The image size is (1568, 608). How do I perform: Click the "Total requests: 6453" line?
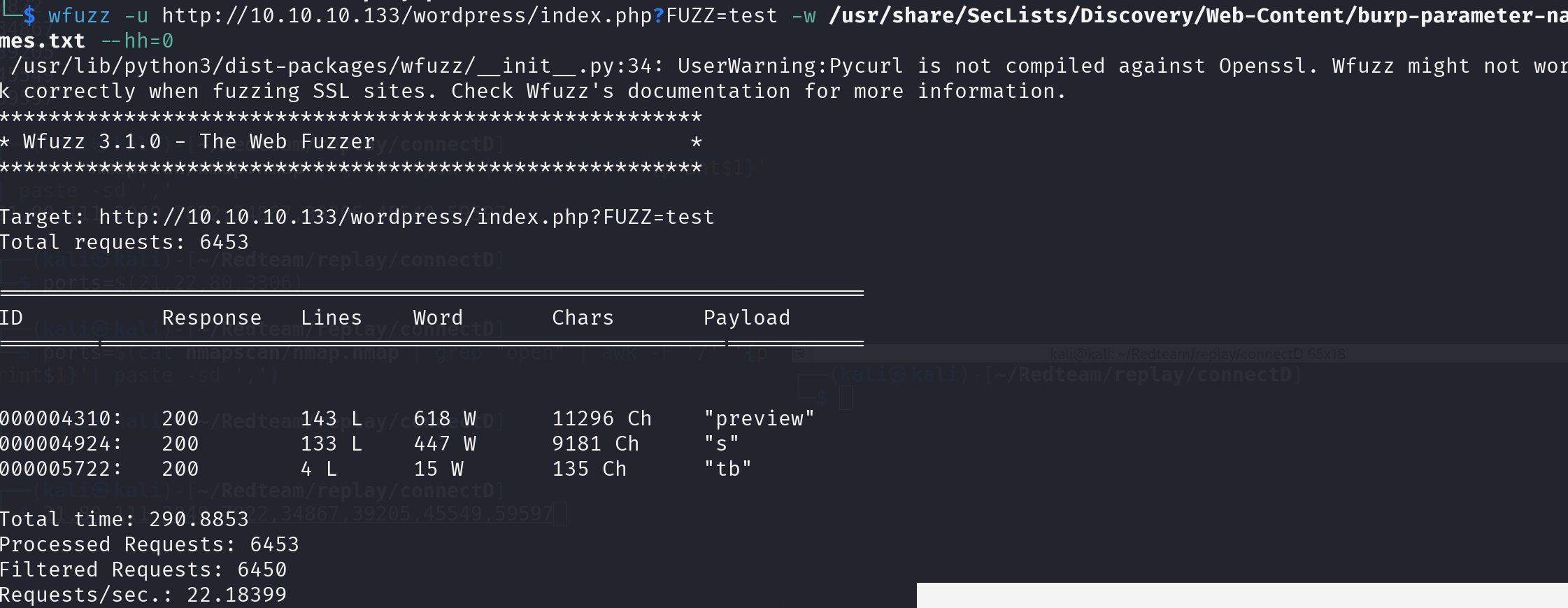(124, 242)
